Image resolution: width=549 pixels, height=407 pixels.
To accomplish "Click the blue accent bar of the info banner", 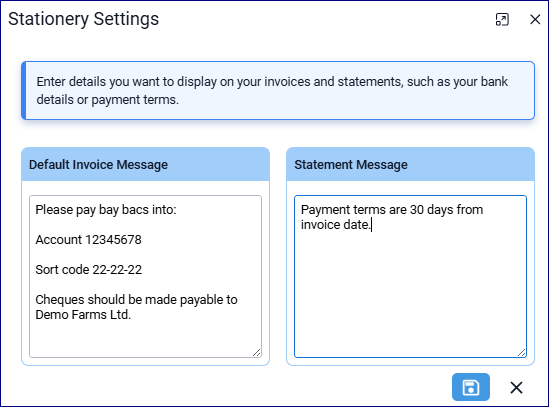I will pyautogui.click(x=23, y=90).
